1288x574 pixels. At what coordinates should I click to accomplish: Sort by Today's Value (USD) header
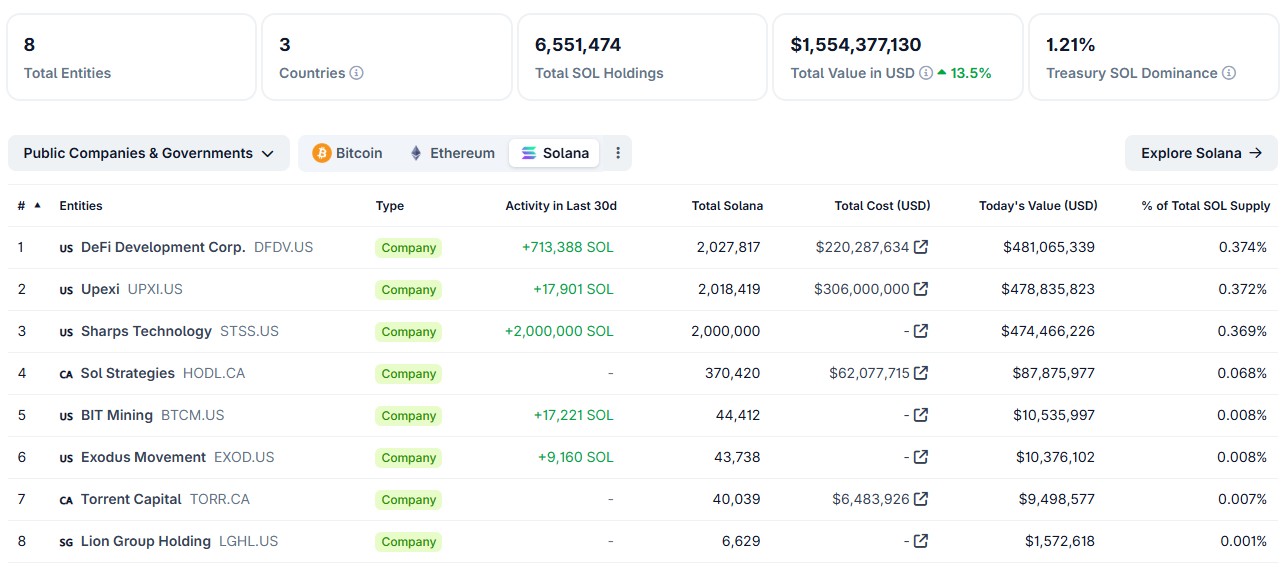click(1038, 206)
